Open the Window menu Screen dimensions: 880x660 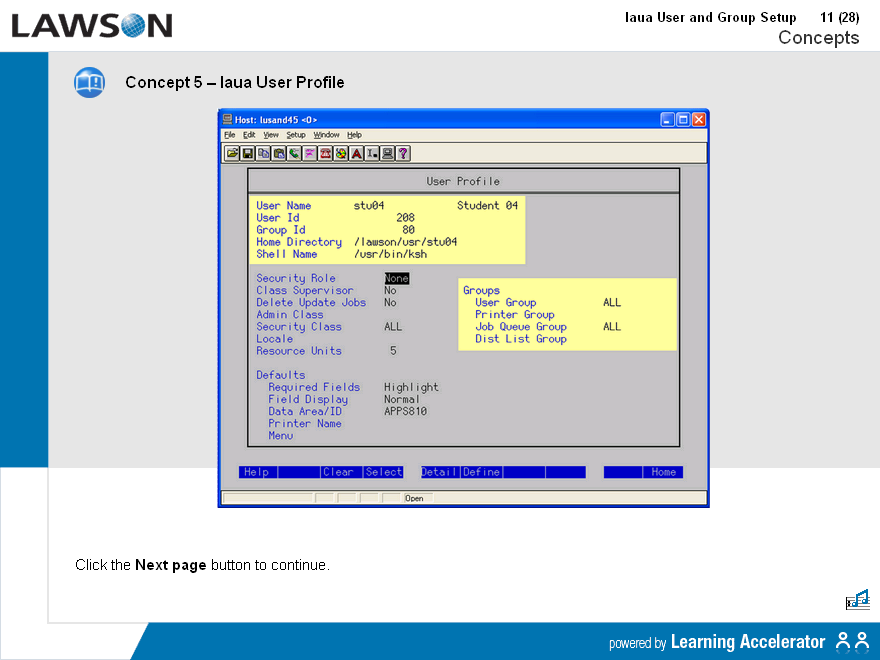(326, 135)
